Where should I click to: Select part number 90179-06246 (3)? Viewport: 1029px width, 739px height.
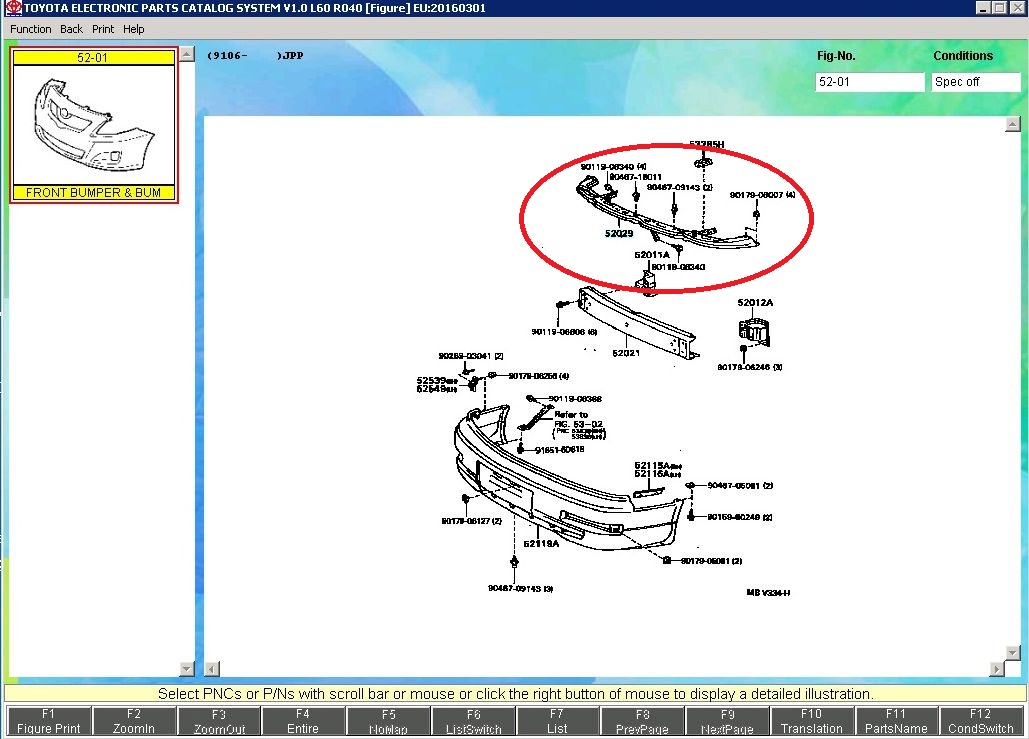749,368
